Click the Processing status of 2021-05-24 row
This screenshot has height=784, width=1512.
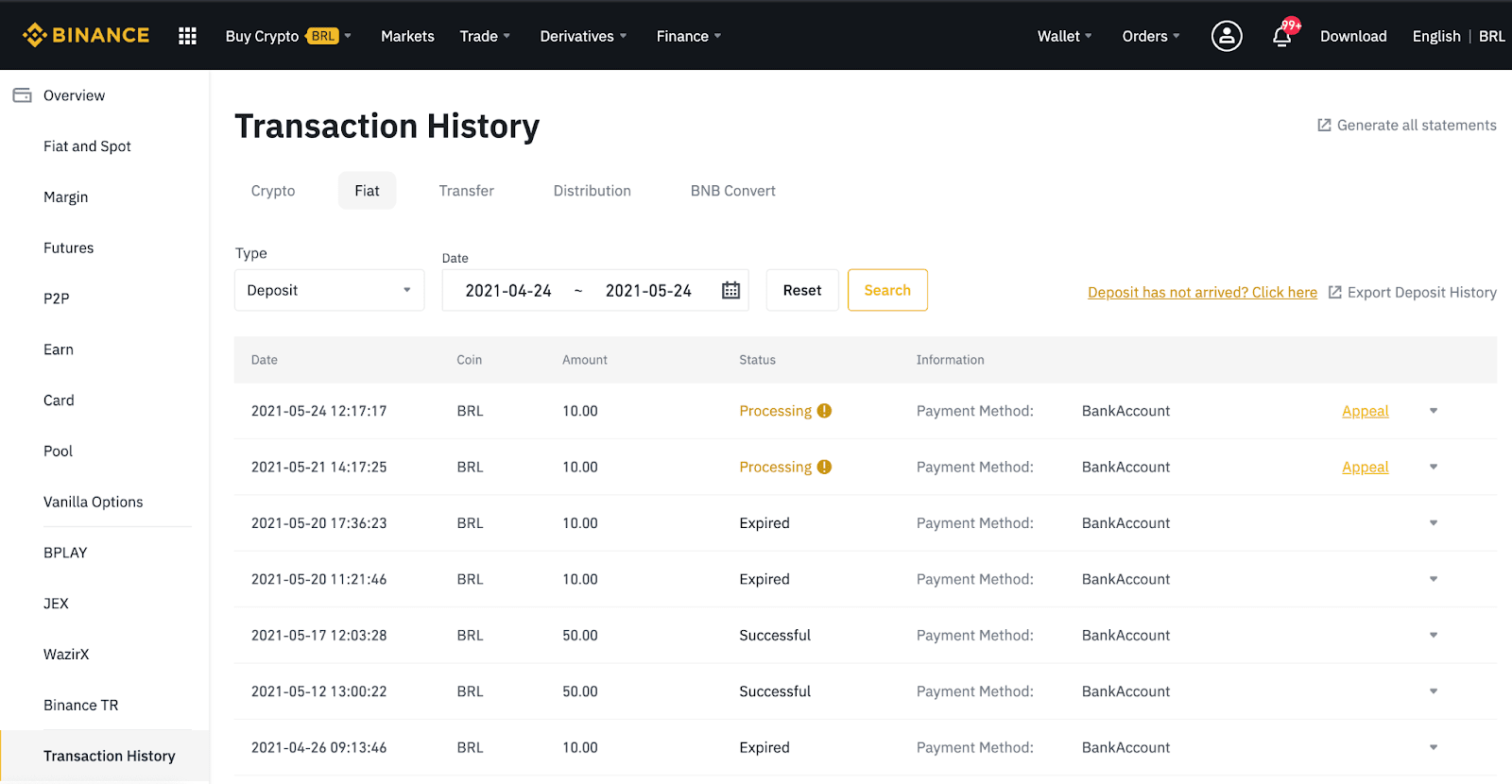[775, 411]
